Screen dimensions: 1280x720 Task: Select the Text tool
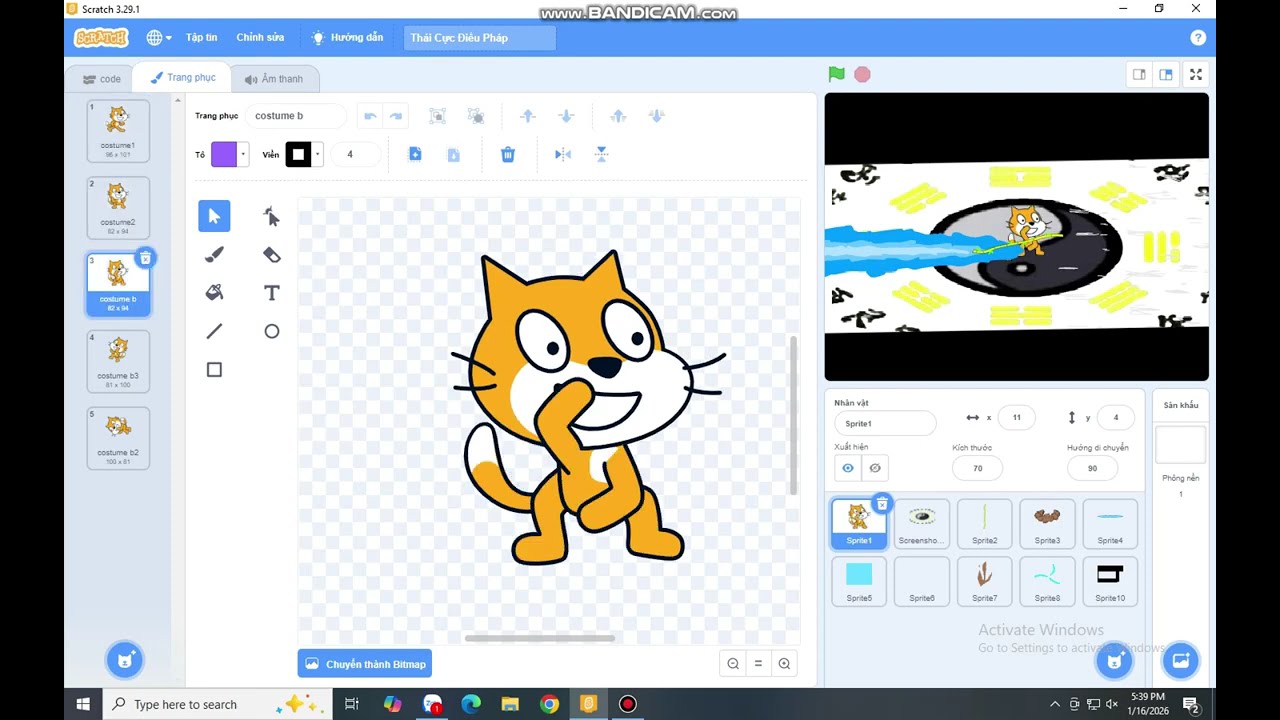pyautogui.click(x=271, y=292)
